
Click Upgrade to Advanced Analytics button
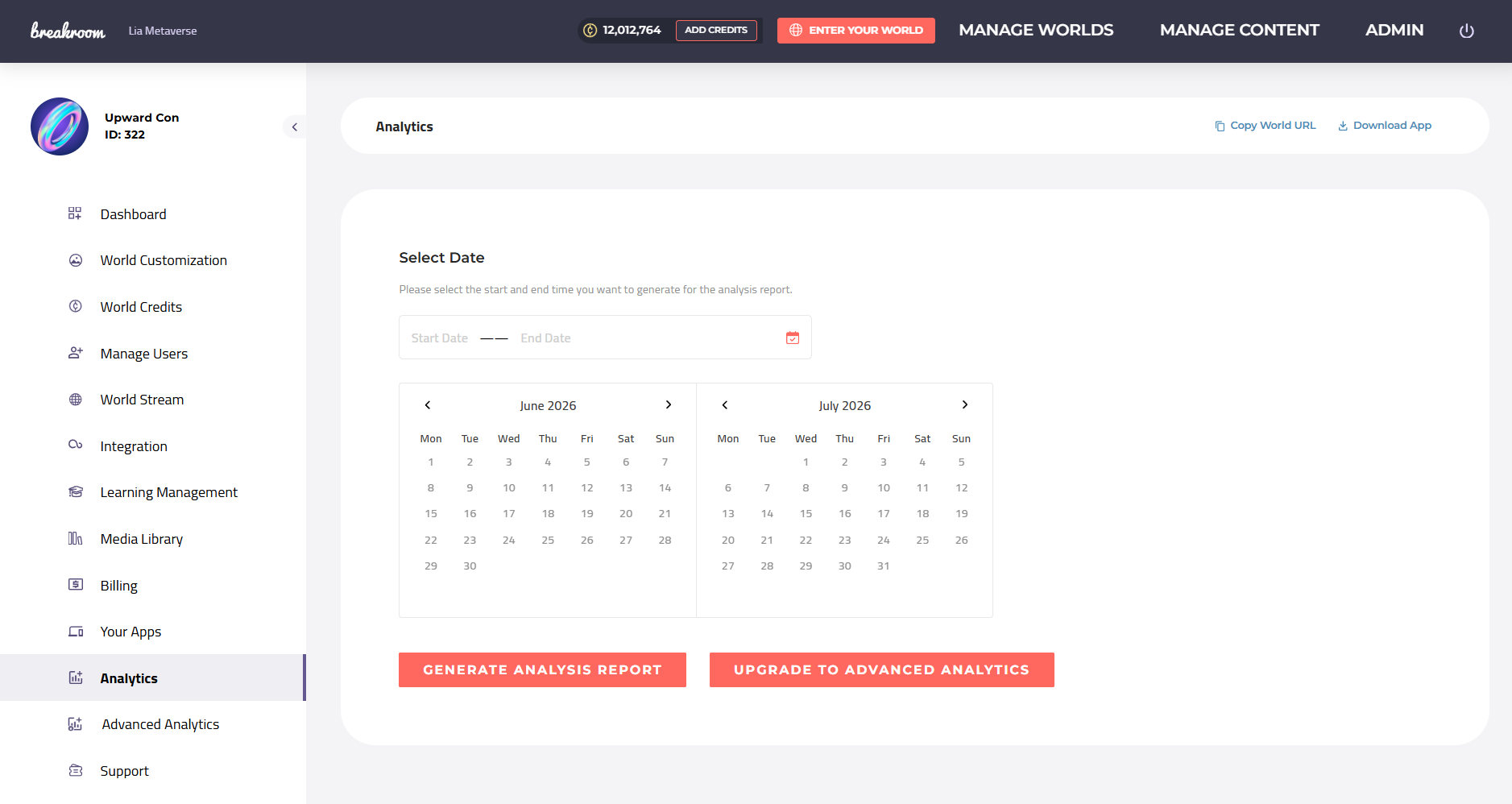881,669
